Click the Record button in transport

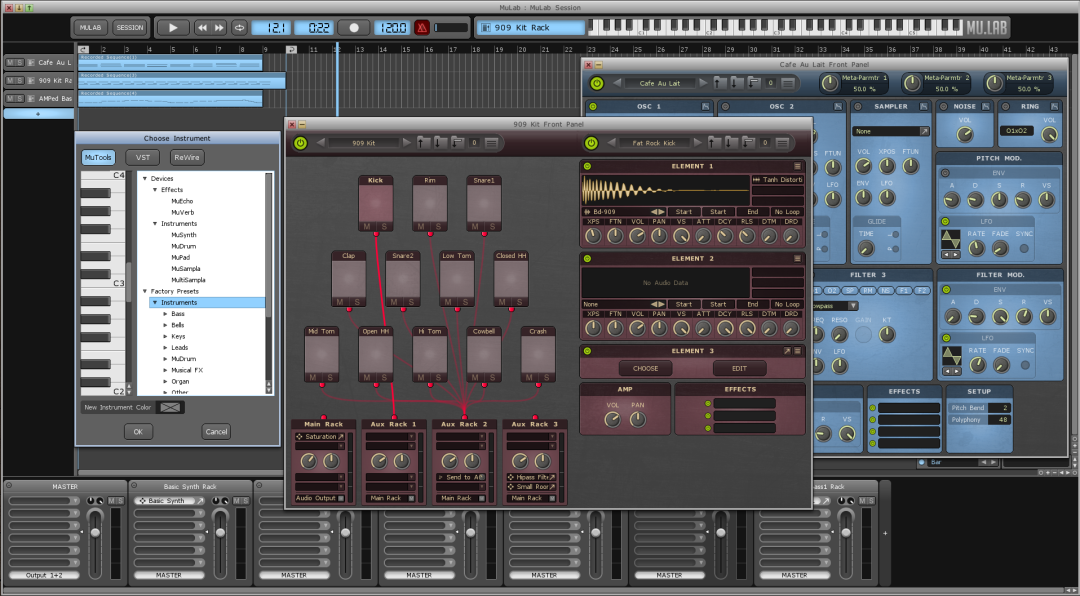coord(353,28)
